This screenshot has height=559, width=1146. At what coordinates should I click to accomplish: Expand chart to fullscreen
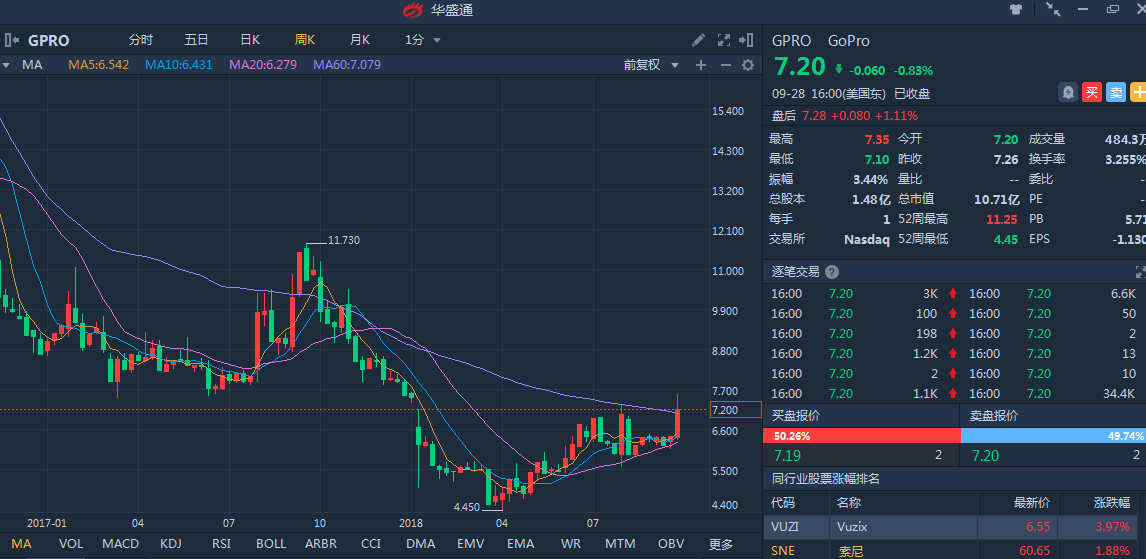(x=724, y=40)
